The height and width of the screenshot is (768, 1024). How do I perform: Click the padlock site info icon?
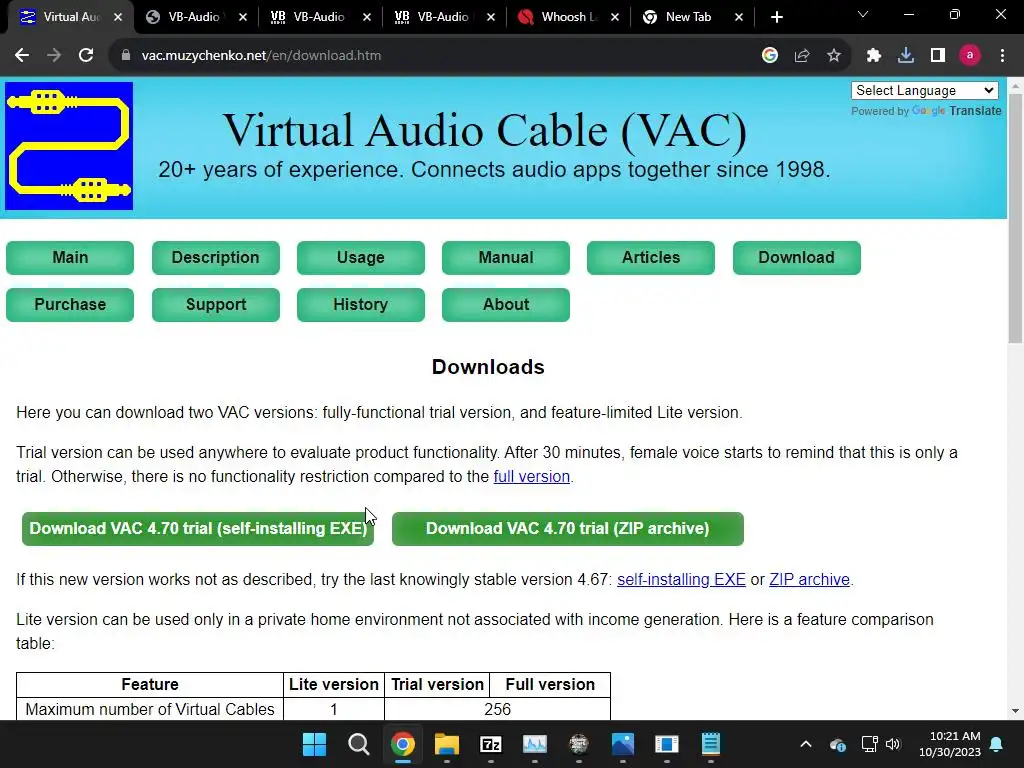click(125, 56)
